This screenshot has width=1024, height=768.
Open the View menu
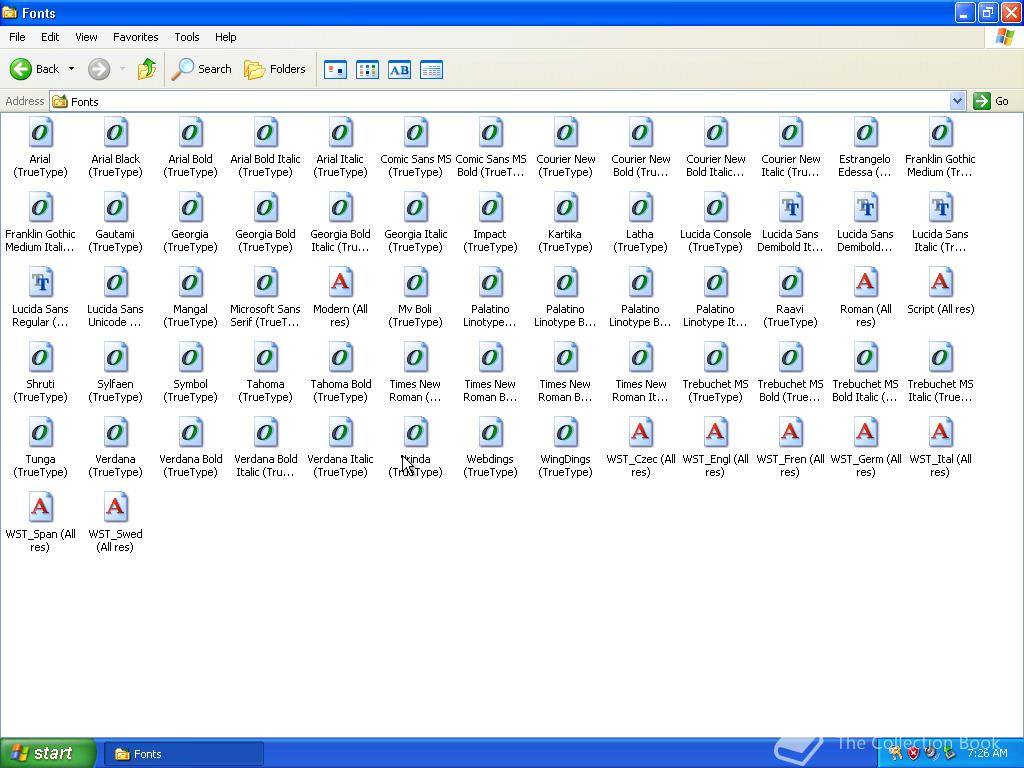(x=86, y=37)
